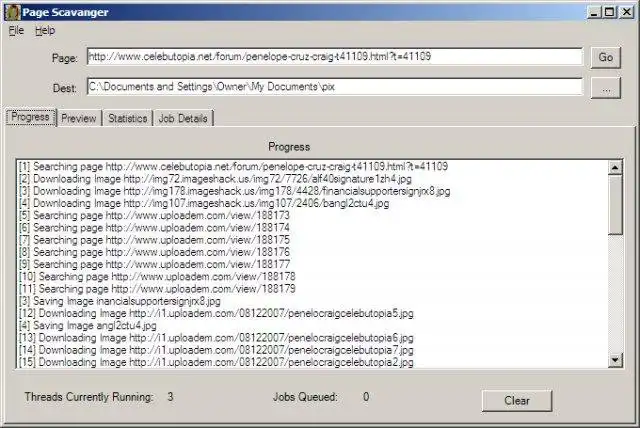Open the File menu

pos(16,31)
